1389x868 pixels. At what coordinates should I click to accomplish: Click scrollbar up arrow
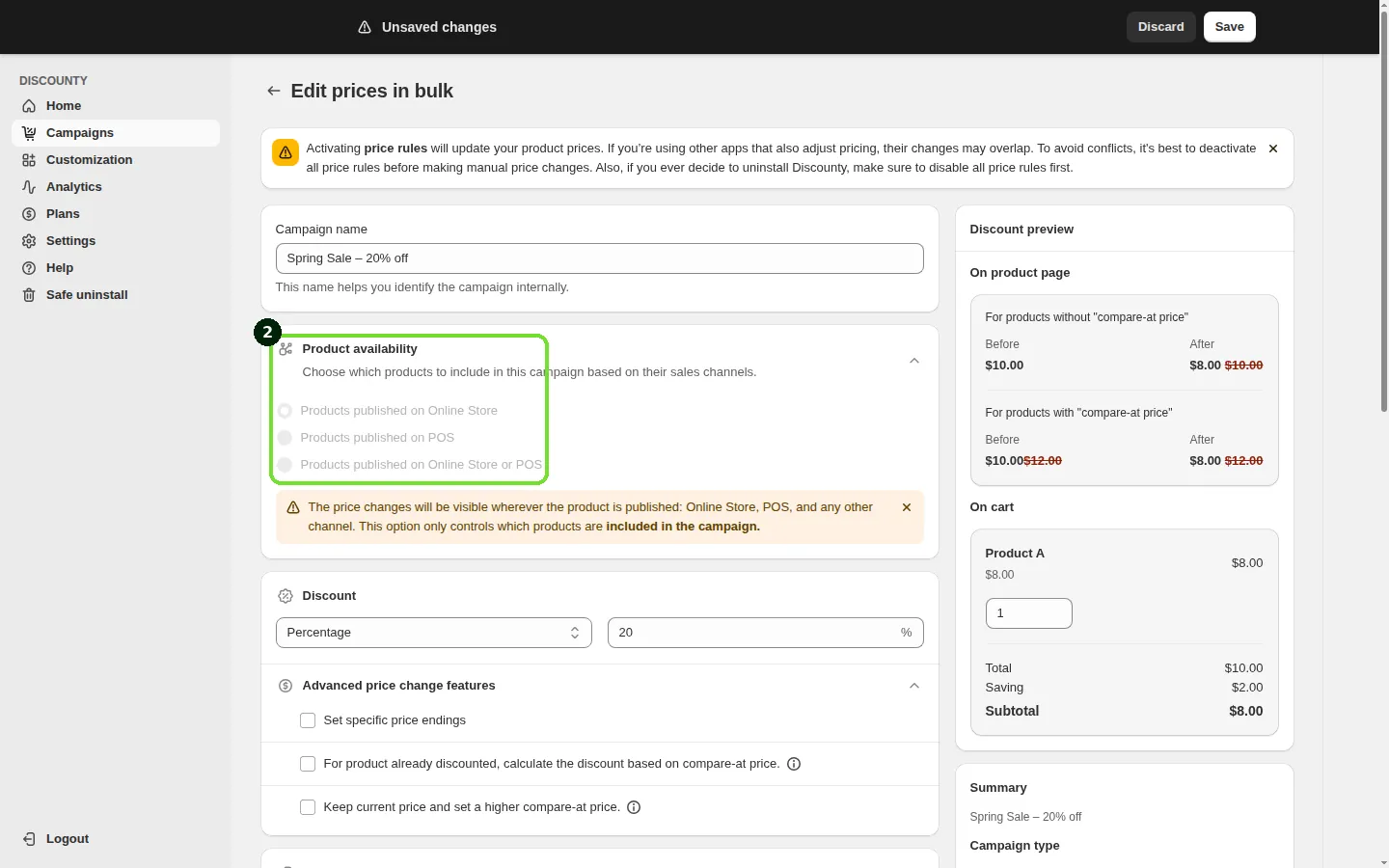point(1384,6)
